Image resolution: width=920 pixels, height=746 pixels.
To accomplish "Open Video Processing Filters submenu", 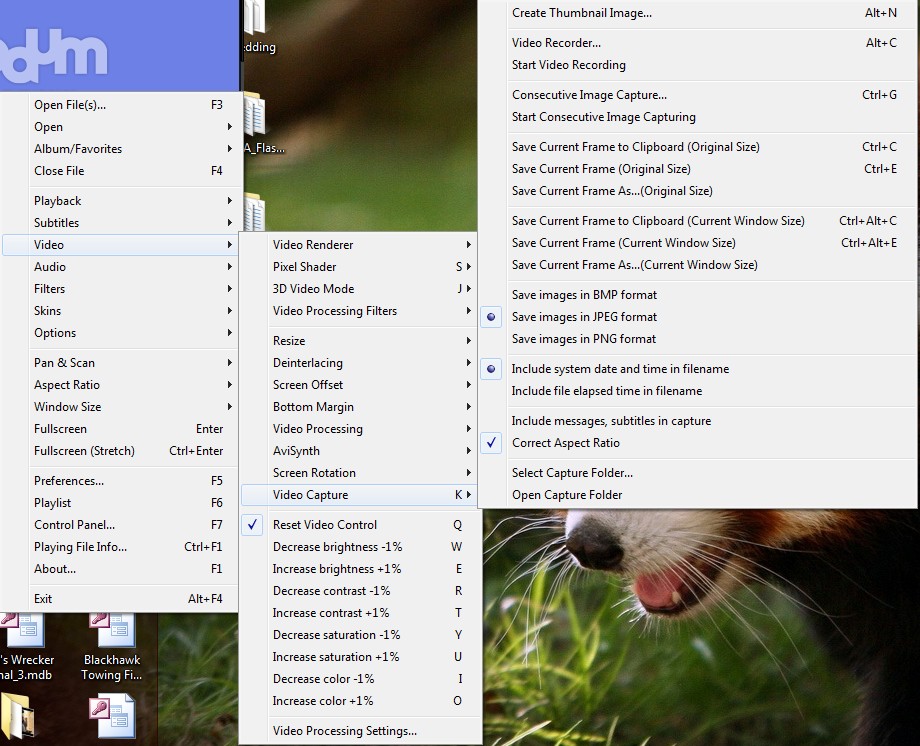I will tap(359, 310).
